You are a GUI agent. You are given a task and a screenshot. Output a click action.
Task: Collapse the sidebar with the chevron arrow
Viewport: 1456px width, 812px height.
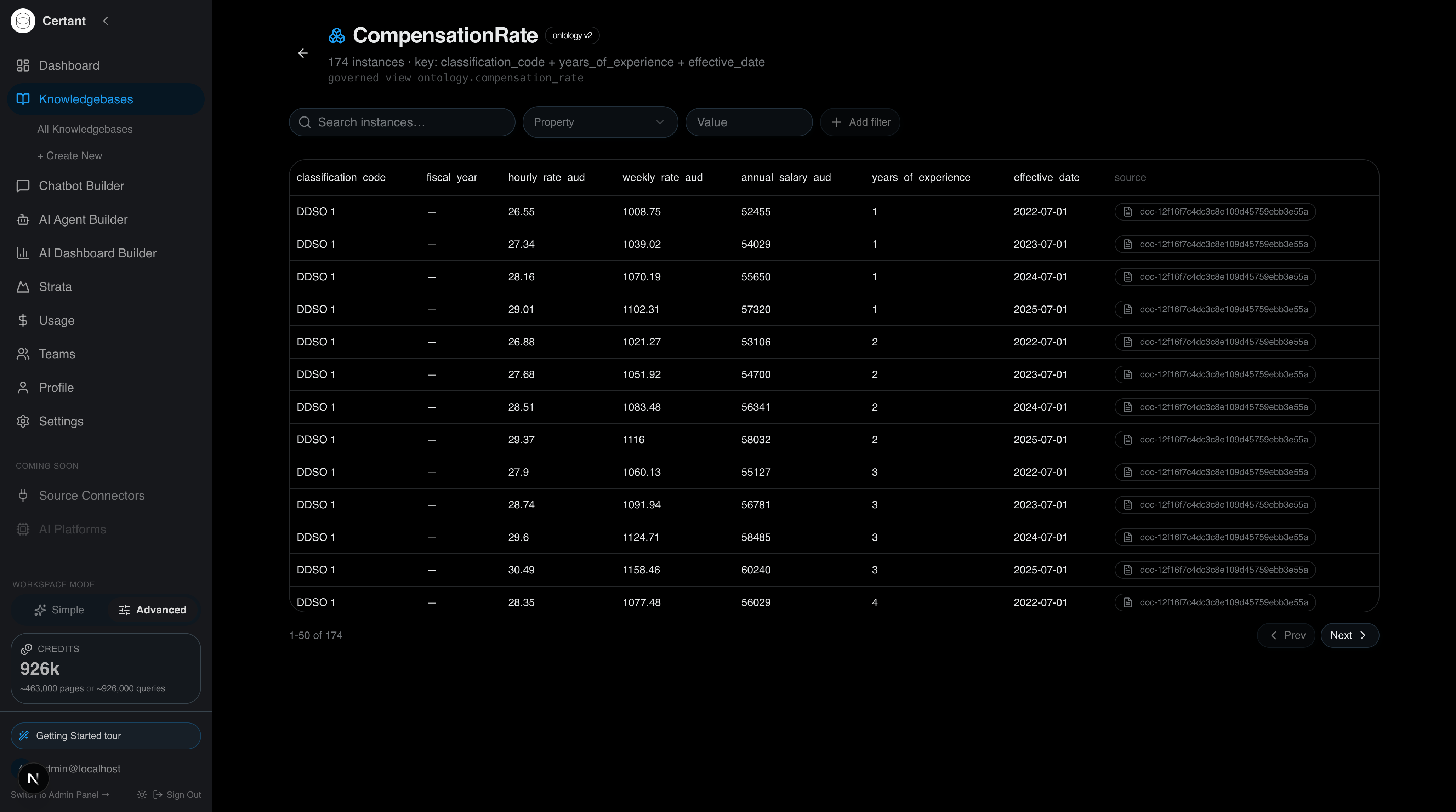[106, 21]
